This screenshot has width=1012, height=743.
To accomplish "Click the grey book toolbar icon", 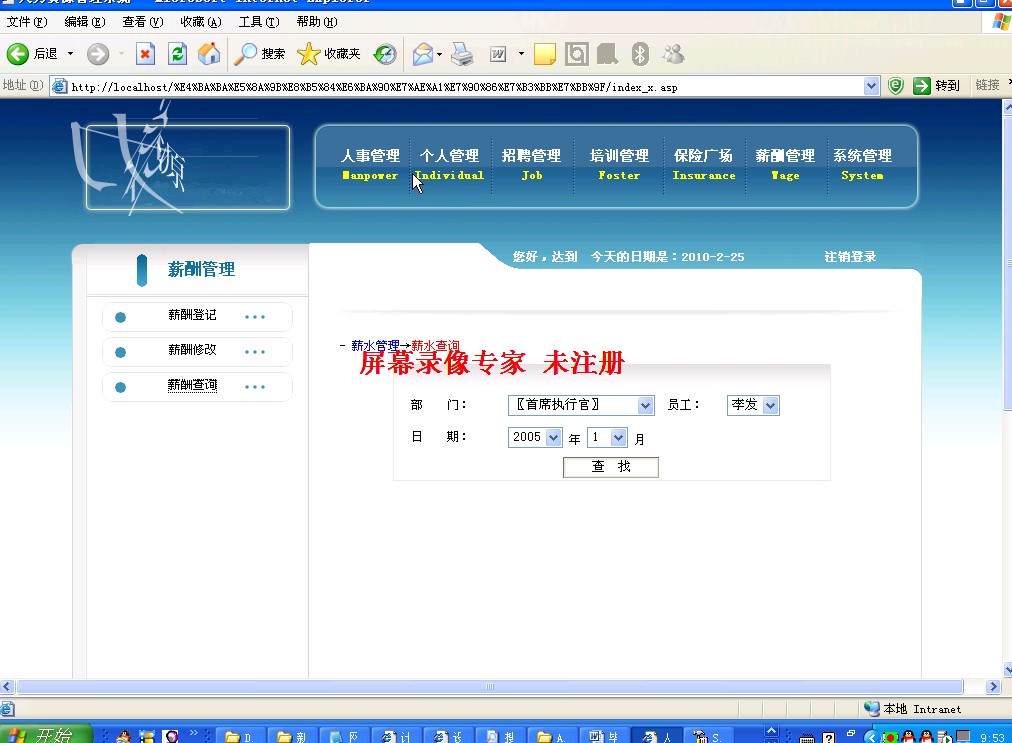I will 607,54.
